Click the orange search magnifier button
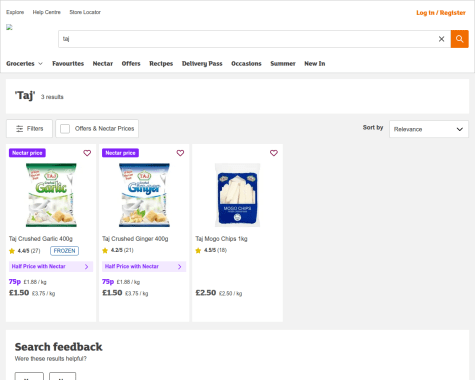This screenshot has width=475, height=380. [459, 39]
